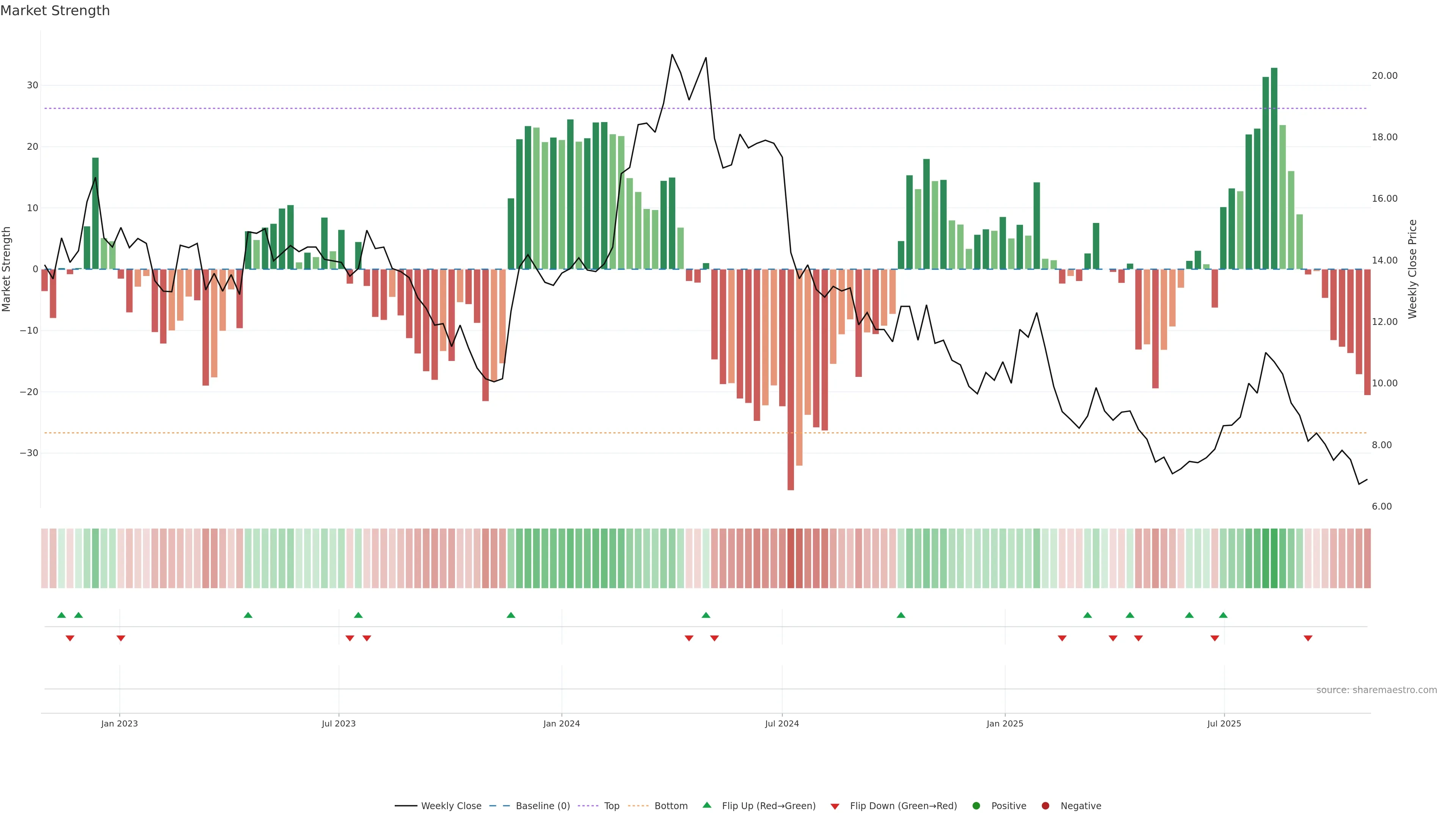Screen dimensions: 1456x819
Task: Click the Weekly Close Price axis title
Action: (x=1412, y=269)
